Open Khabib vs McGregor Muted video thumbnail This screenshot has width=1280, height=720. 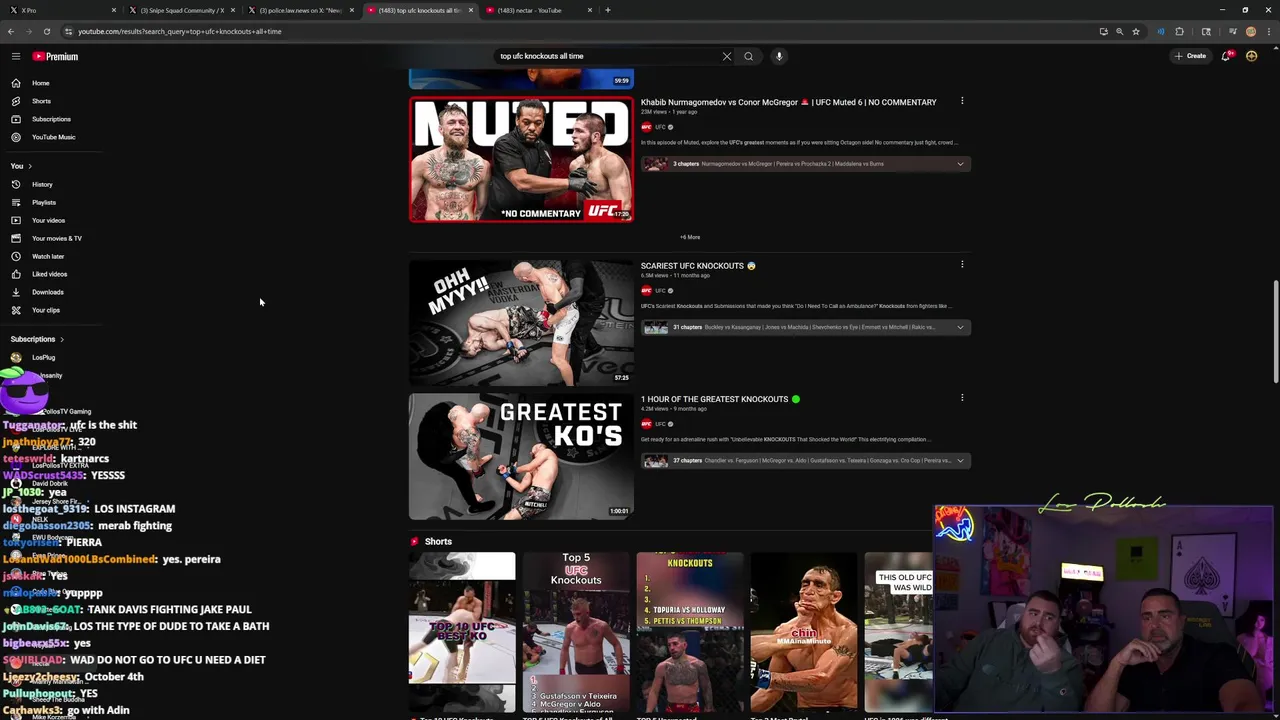(521, 159)
